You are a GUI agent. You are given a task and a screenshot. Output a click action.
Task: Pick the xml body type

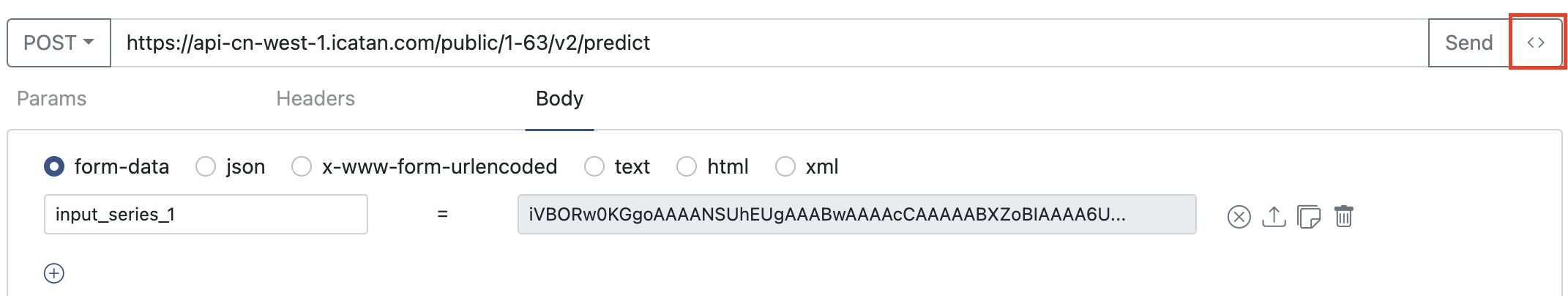[x=785, y=167]
